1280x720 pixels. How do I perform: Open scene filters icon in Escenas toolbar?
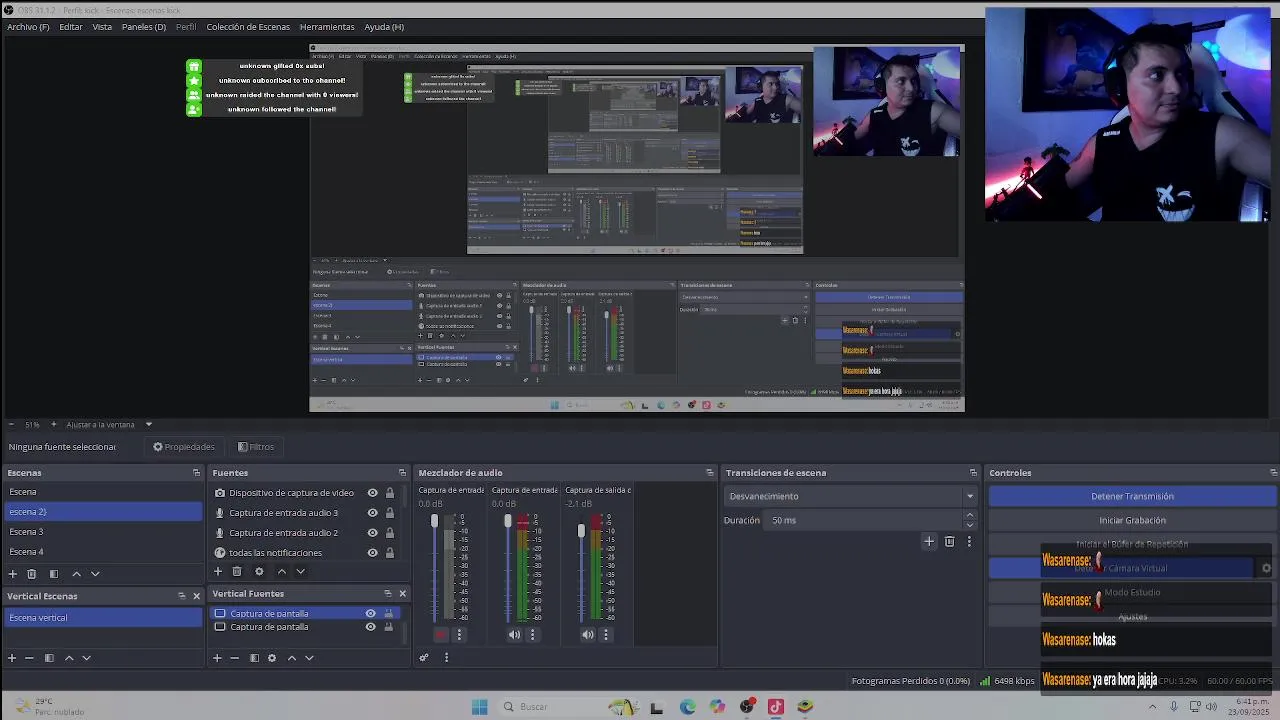coord(54,574)
